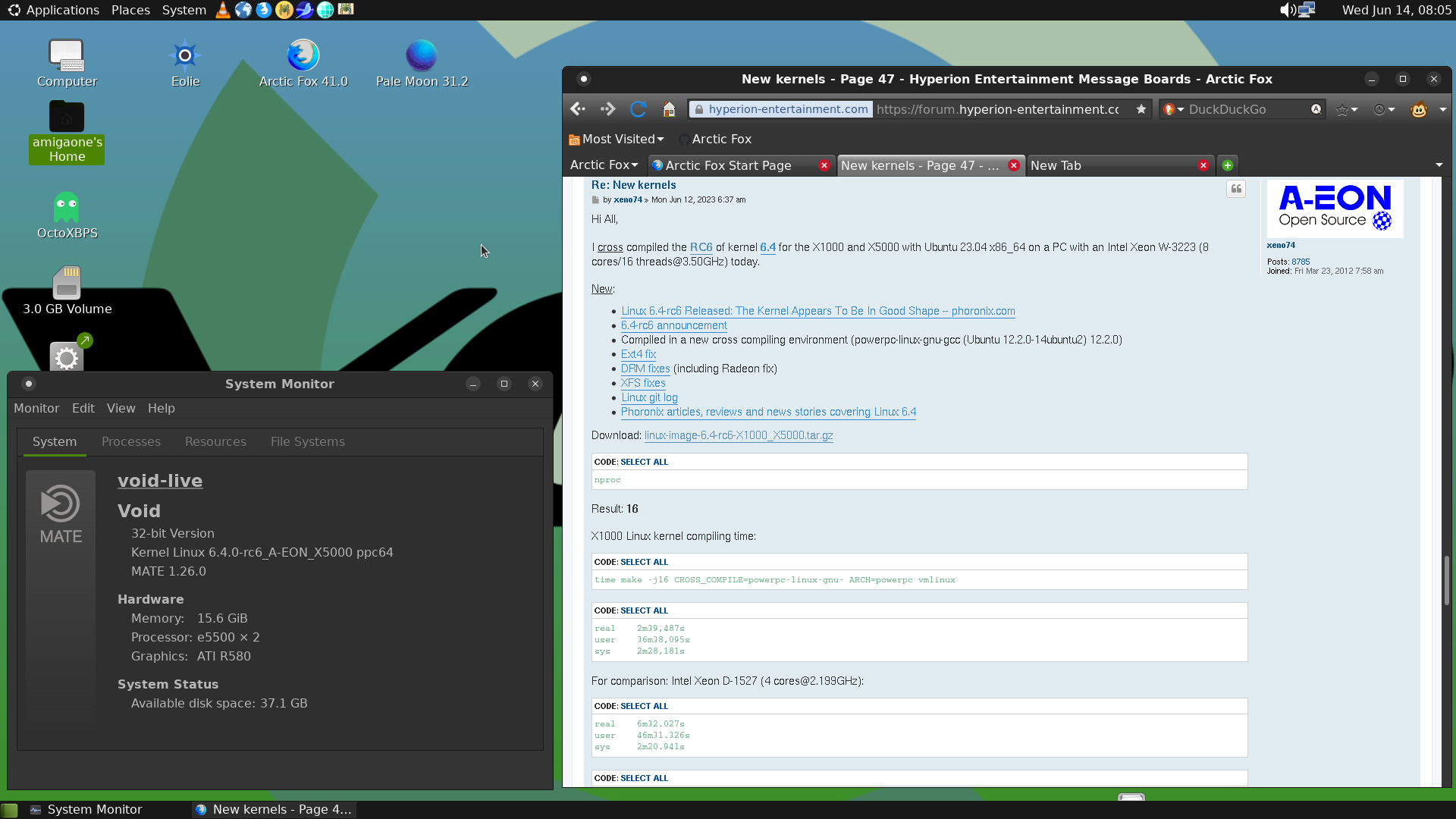Launch OctoXBPS from the desktop
1456x819 pixels.
click(x=67, y=215)
